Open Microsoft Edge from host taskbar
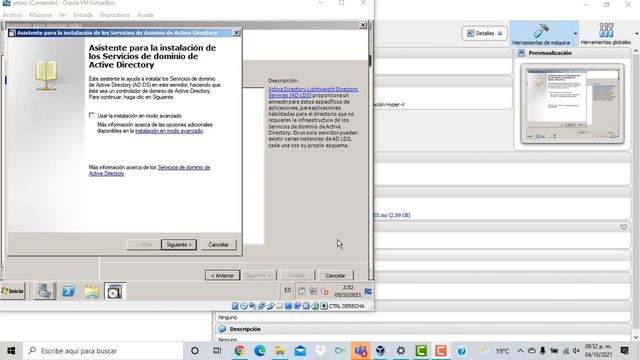The height and width of the screenshot is (360, 640). coord(260,351)
